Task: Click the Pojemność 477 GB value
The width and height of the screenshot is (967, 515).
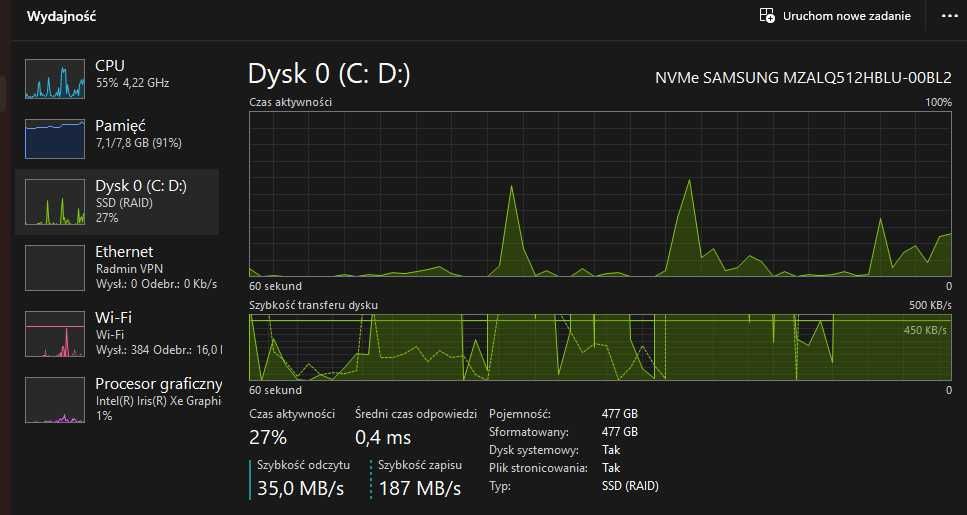Action: click(x=620, y=414)
